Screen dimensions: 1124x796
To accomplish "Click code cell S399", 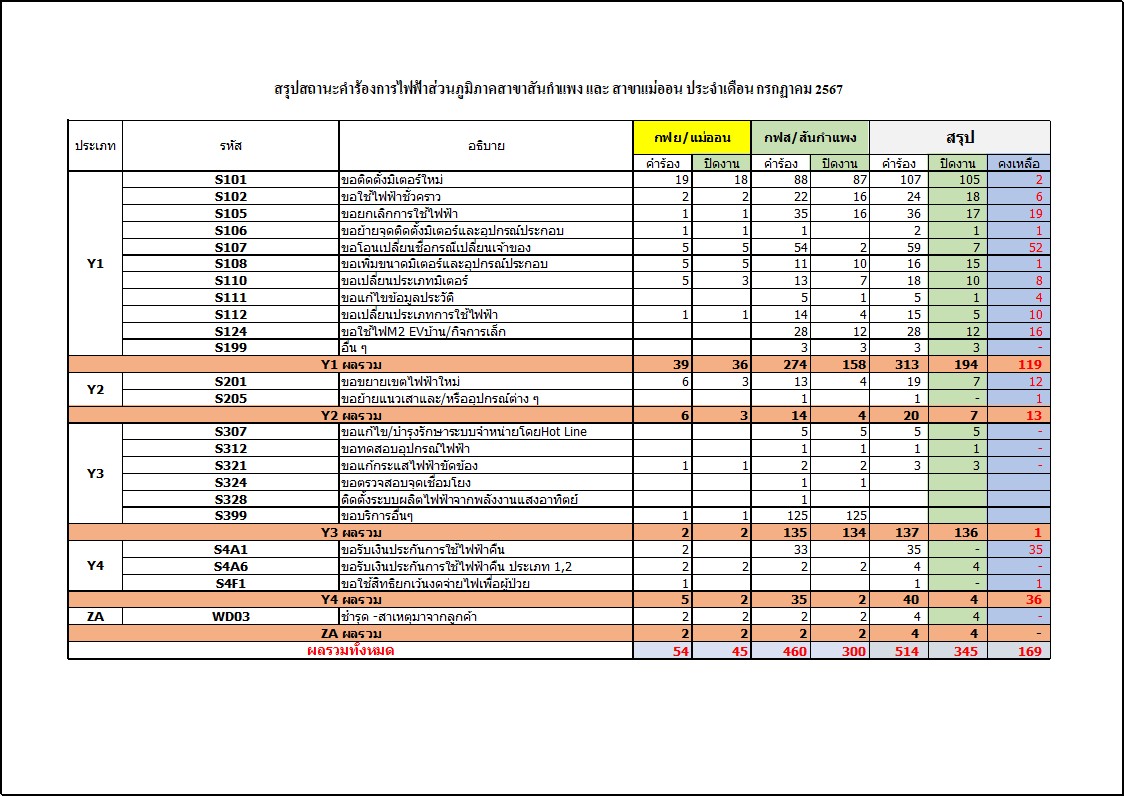I will point(231,516).
